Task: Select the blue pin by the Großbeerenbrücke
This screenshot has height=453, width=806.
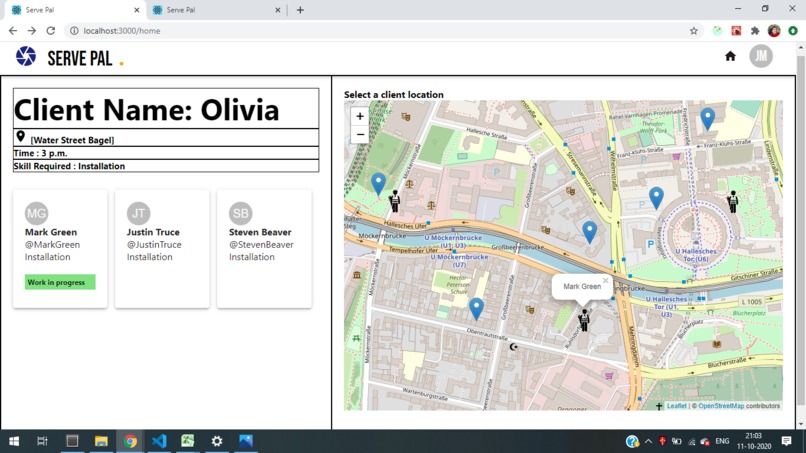Action: (590, 232)
